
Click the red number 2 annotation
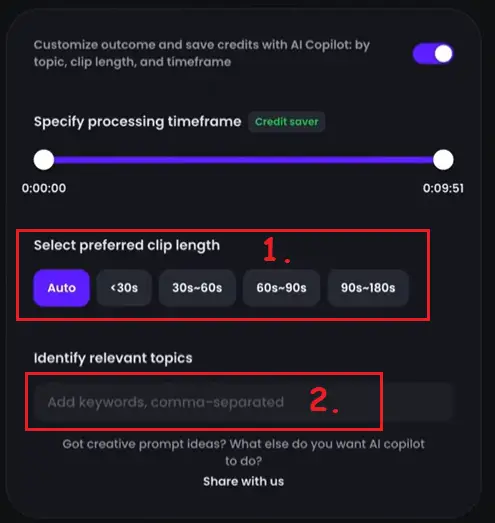324,400
